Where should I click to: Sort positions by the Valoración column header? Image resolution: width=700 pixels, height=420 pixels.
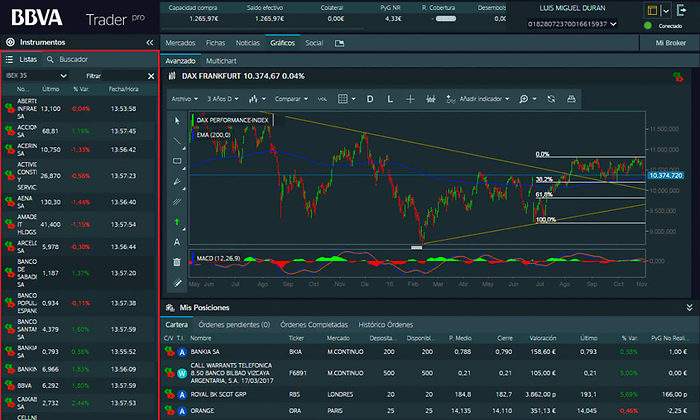[543, 338]
